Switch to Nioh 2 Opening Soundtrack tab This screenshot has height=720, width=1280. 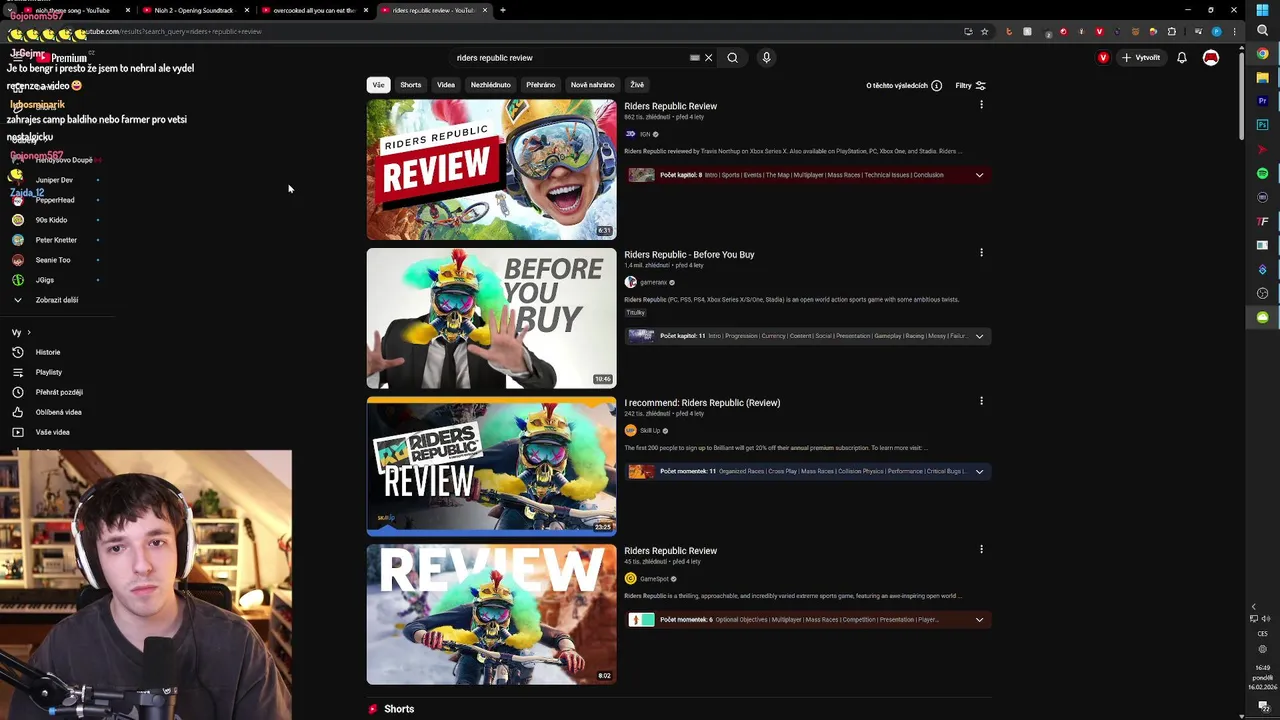coord(193,10)
